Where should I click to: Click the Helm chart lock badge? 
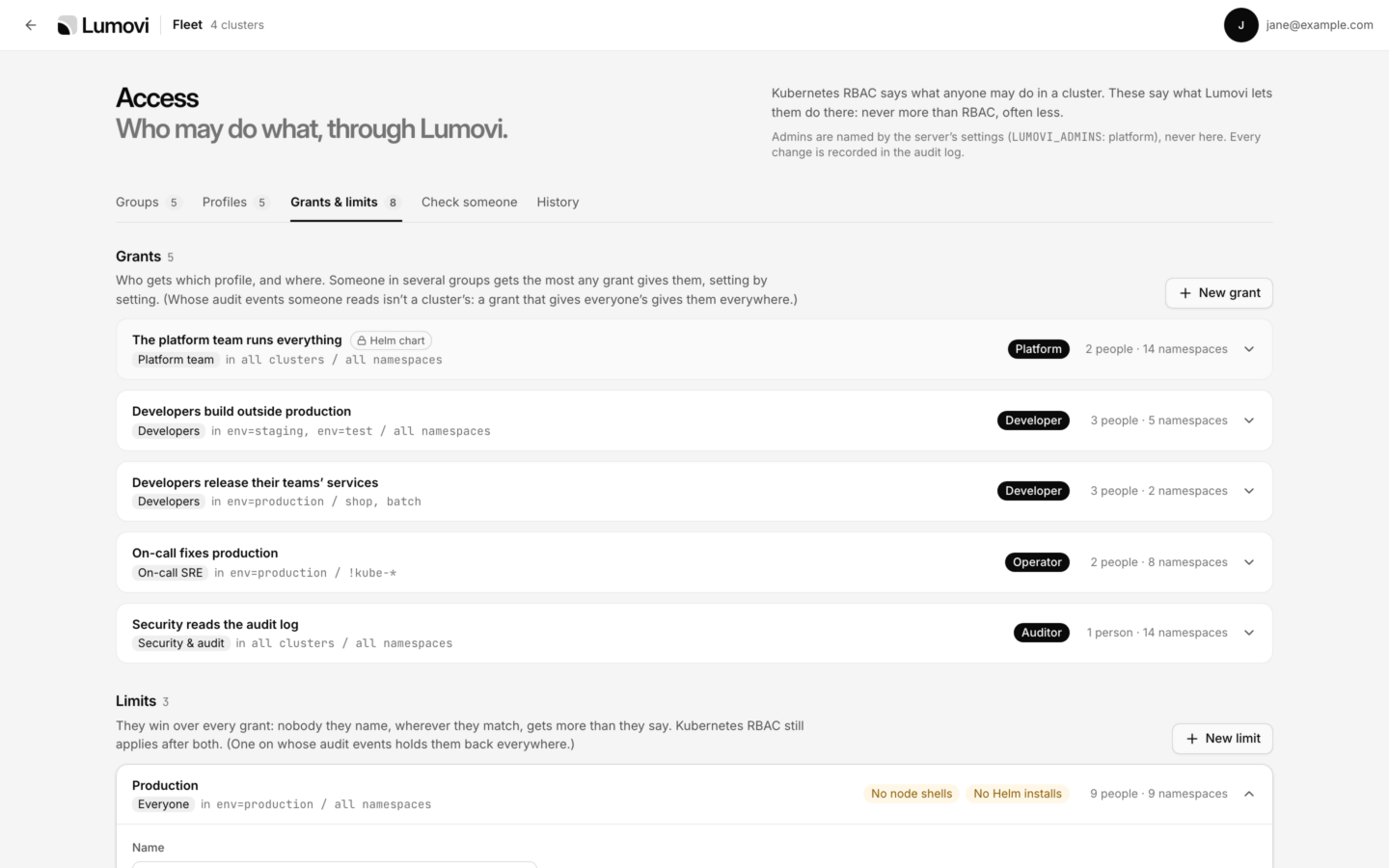point(391,340)
